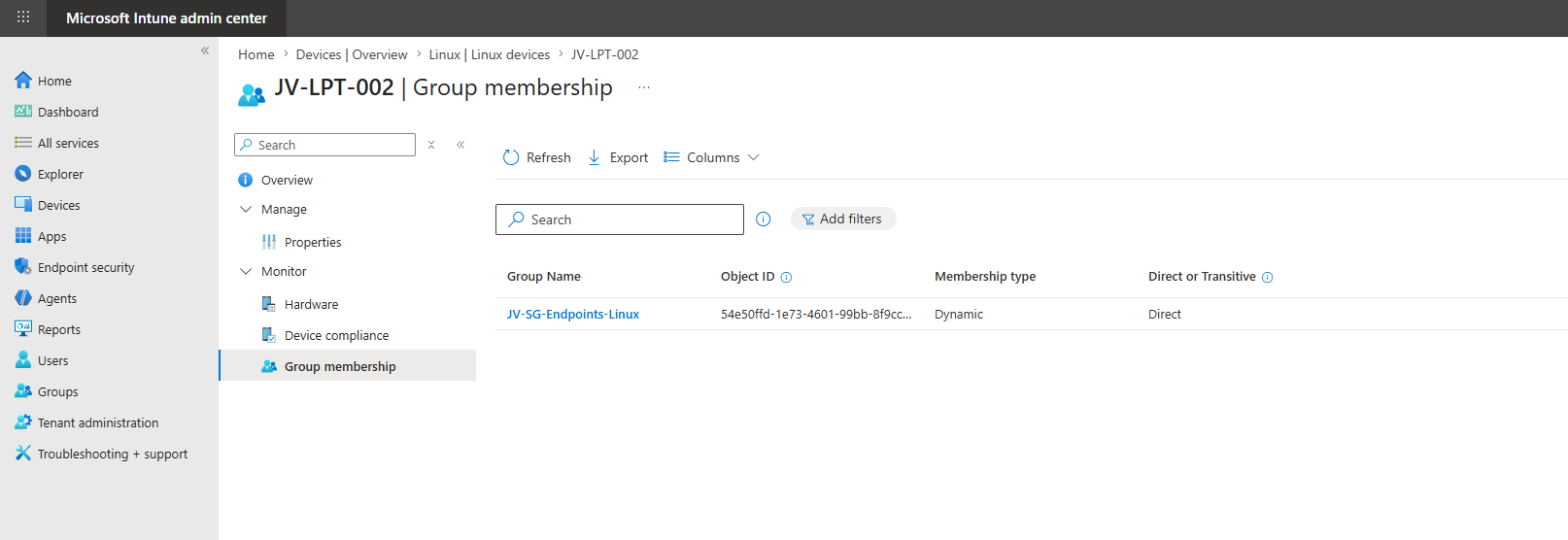Click the Overview info icon
The image size is (1568, 540).
[x=246, y=180]
